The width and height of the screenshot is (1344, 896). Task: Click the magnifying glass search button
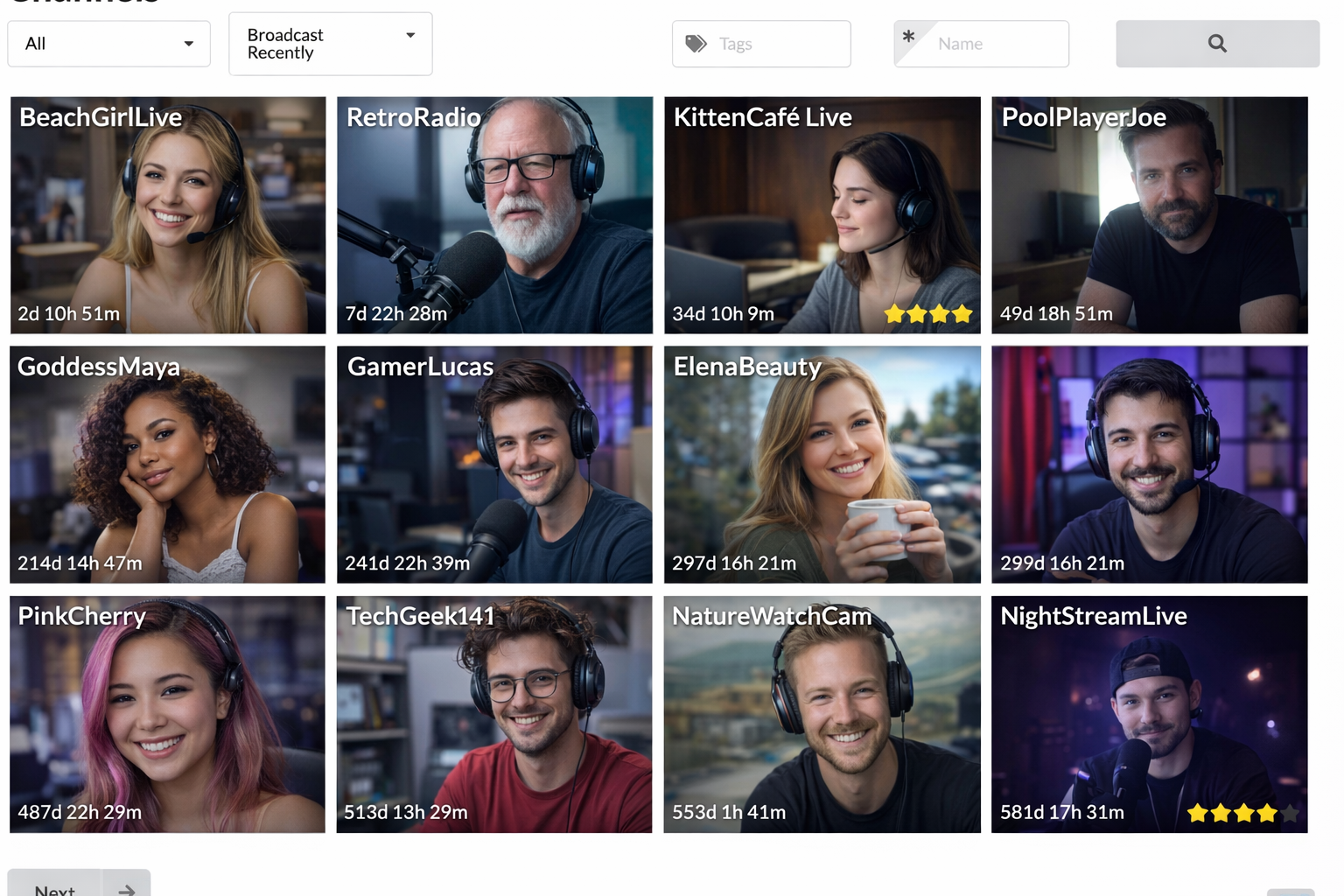click(1216, 44)
